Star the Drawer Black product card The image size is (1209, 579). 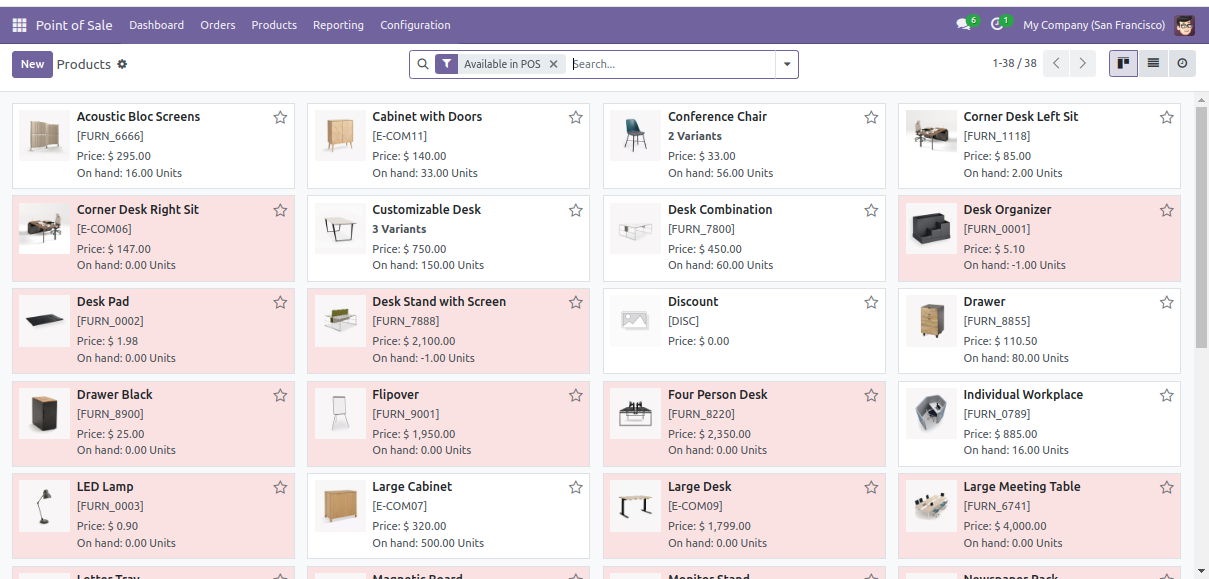[280, 395]
